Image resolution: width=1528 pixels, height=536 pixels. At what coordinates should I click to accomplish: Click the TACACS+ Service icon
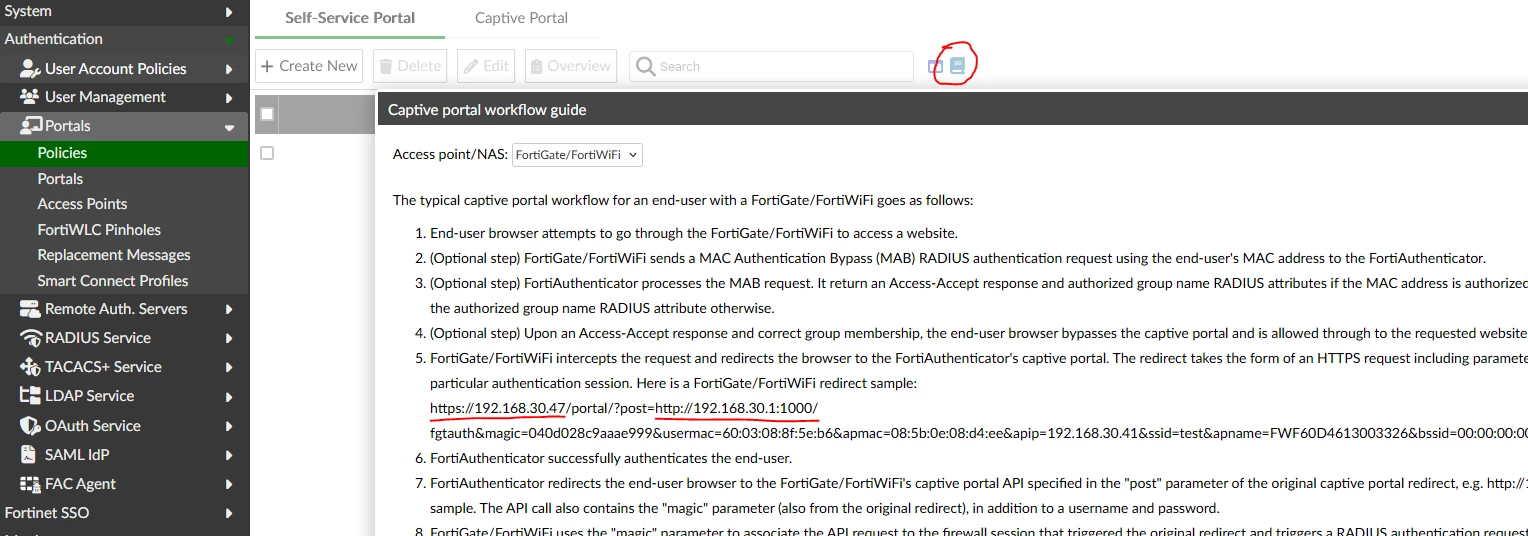click(30, 367)
